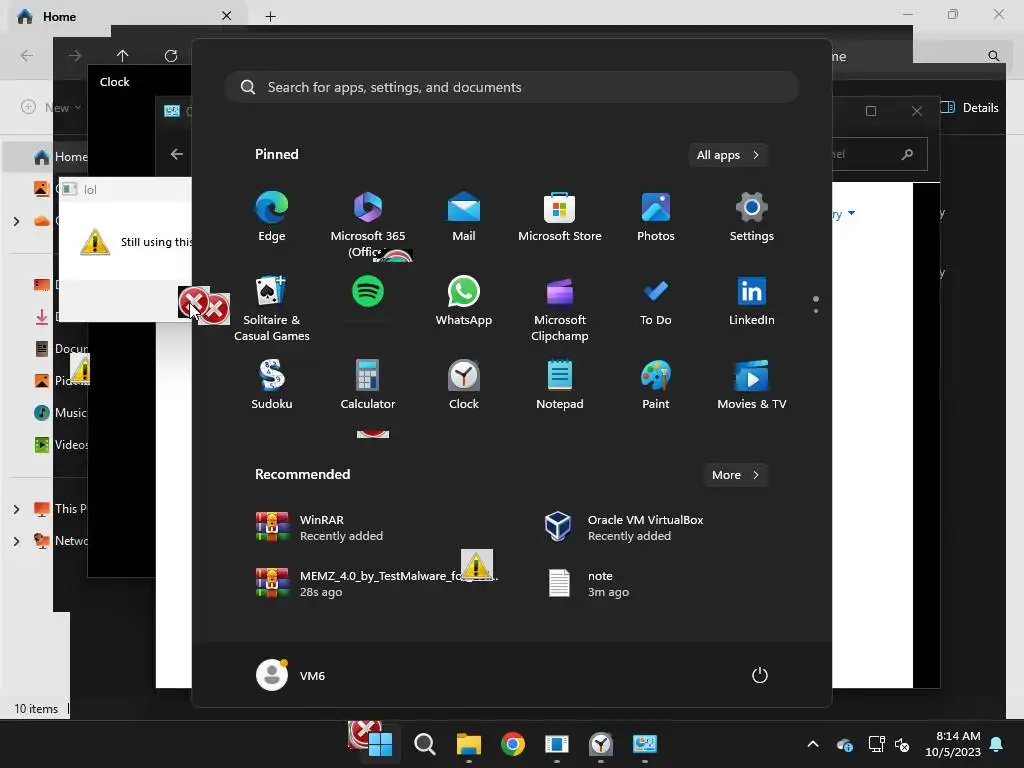Open WhatsApp

[x=464, y=301]
